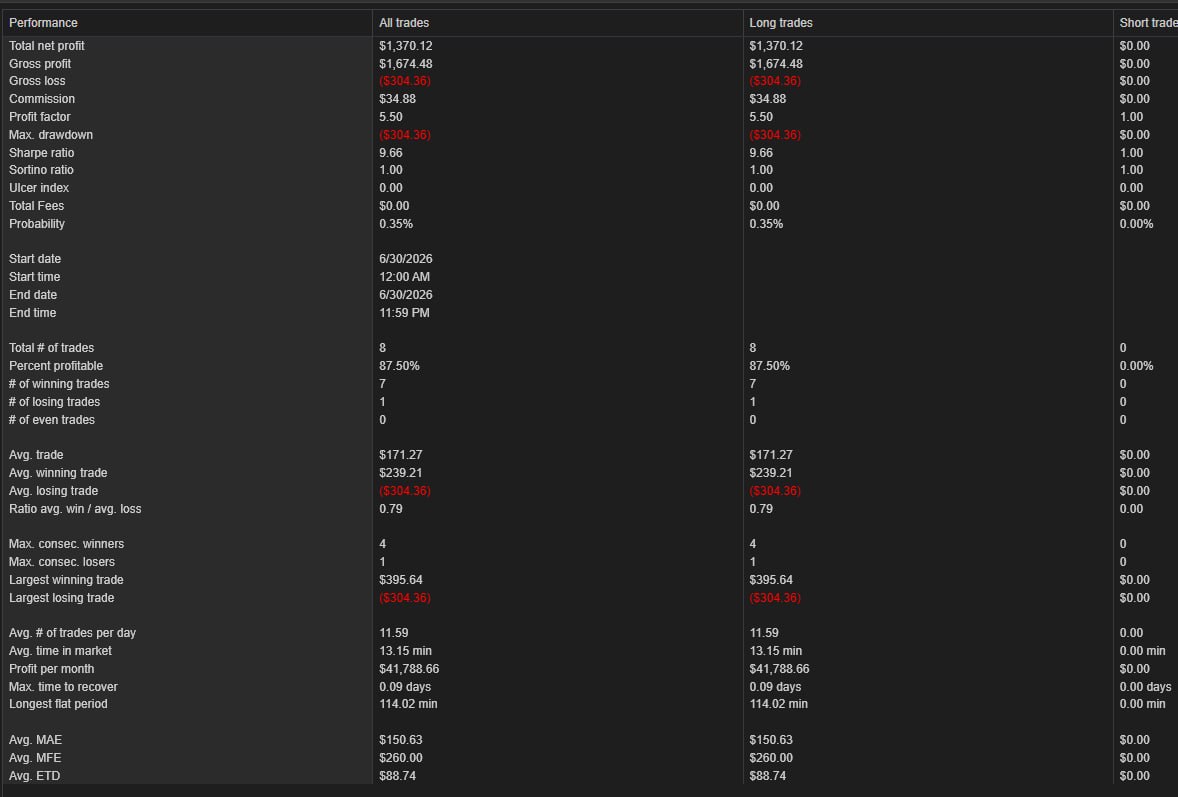The width and height of the screenshot is (1178, 797).
Task: Select the Profit factor row label
Action: point(39,117)
